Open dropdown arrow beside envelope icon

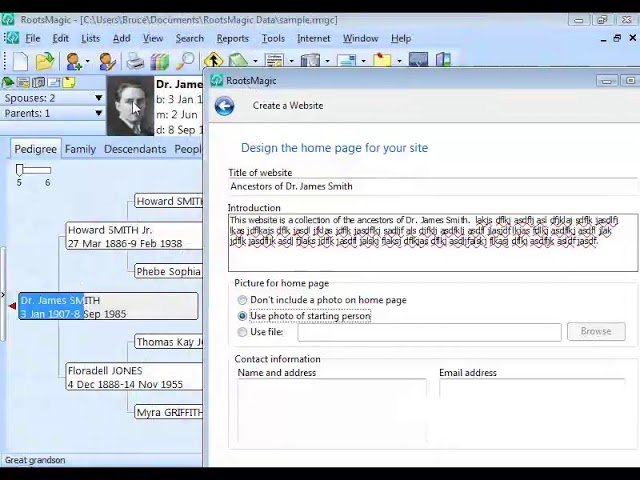click(363, 61)
